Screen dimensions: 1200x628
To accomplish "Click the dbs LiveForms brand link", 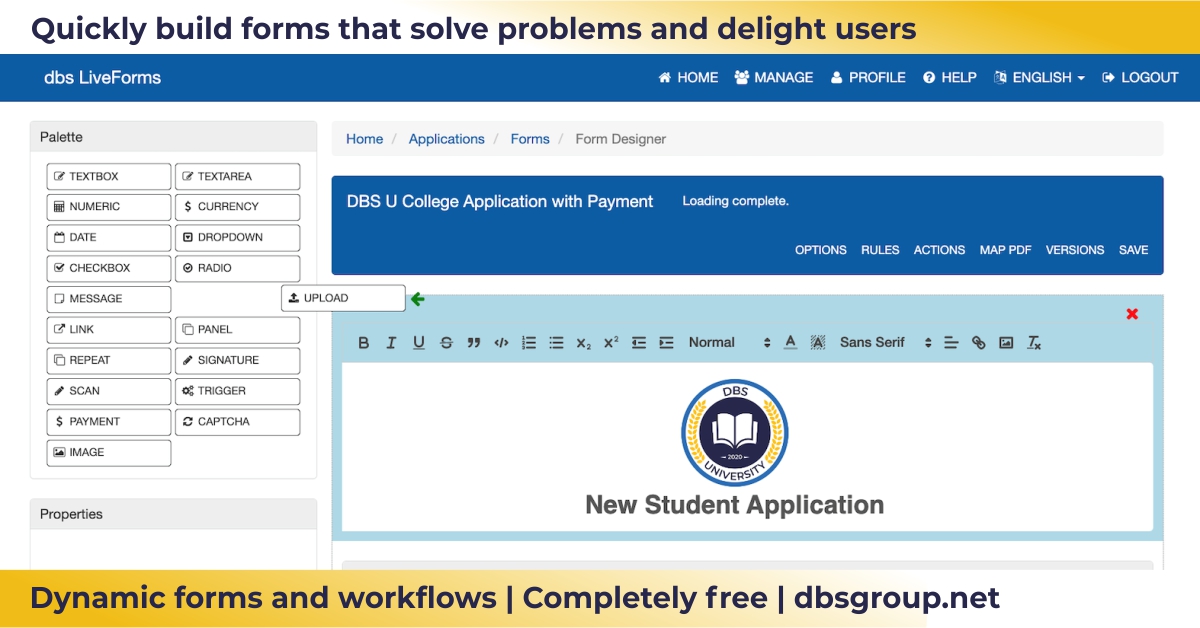I will pos(103,77).
